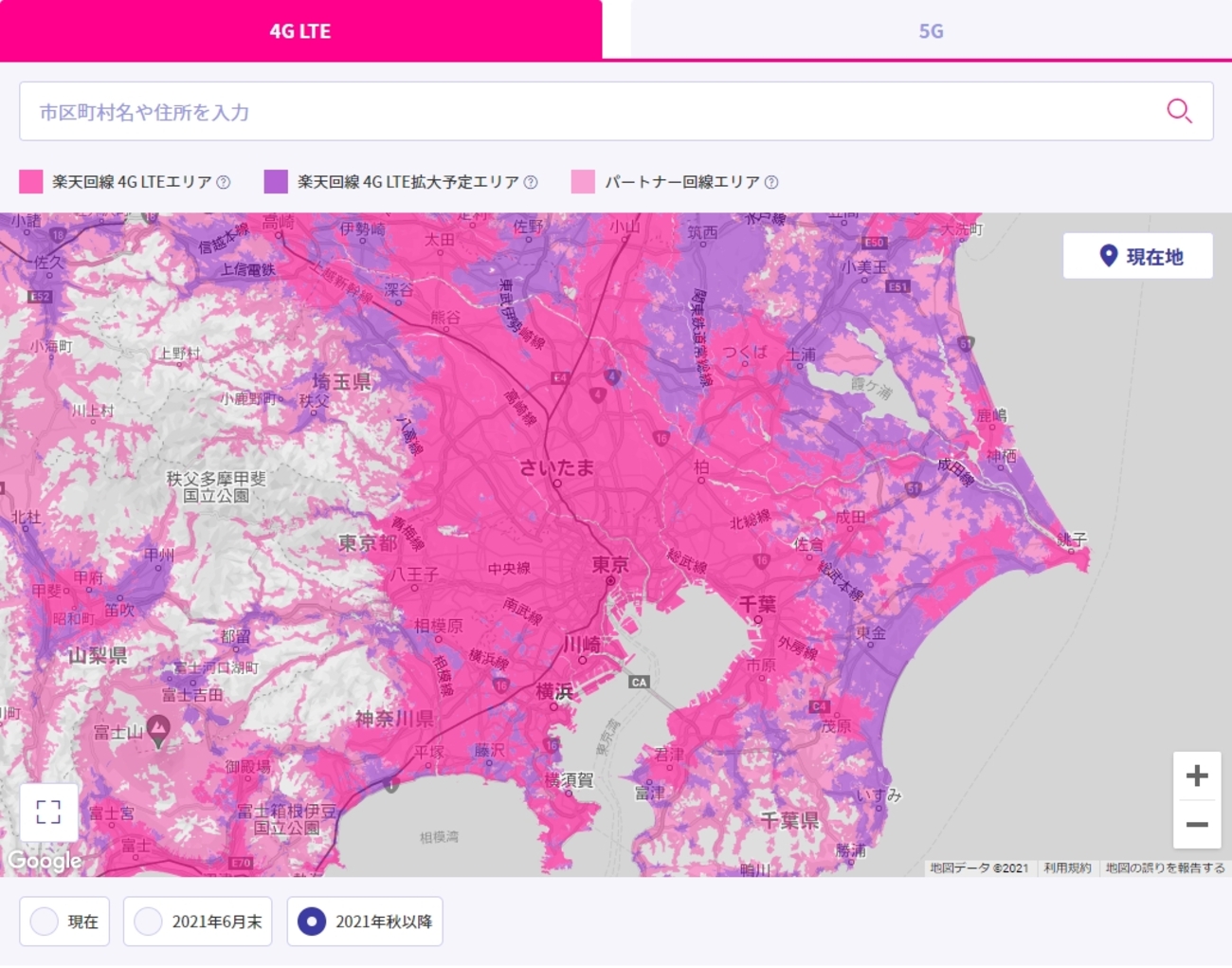Open the 5G coverage tab
This screenshot has width=1232, height=968.
[932, 30]
